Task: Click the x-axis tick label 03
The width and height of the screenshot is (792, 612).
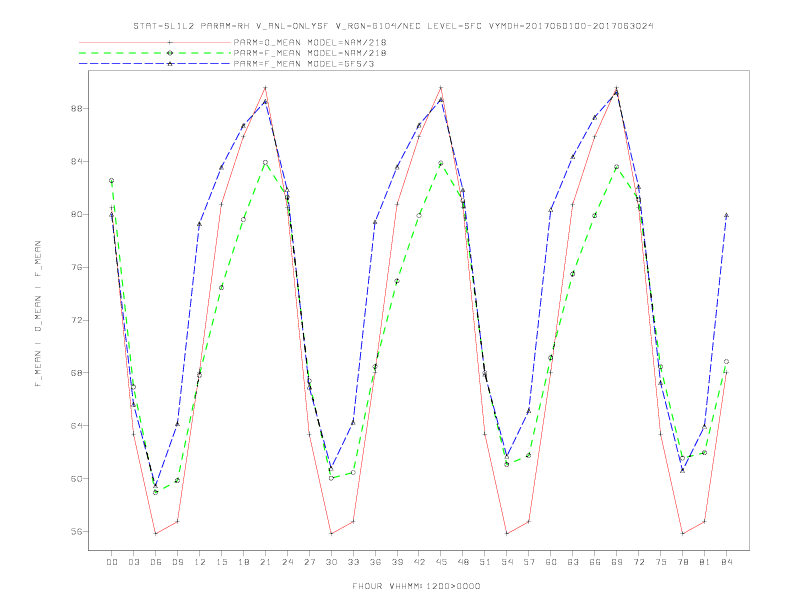Action: 133,562
